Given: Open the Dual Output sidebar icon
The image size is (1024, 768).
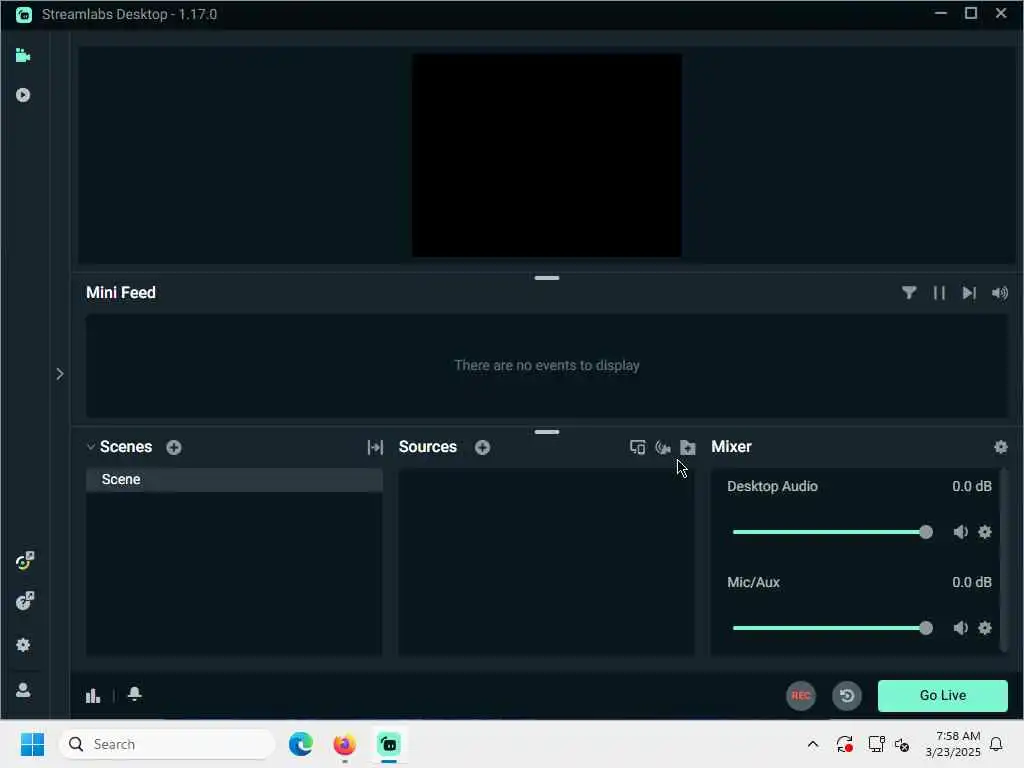Looking at the screenshot, I should pos(24,601).
